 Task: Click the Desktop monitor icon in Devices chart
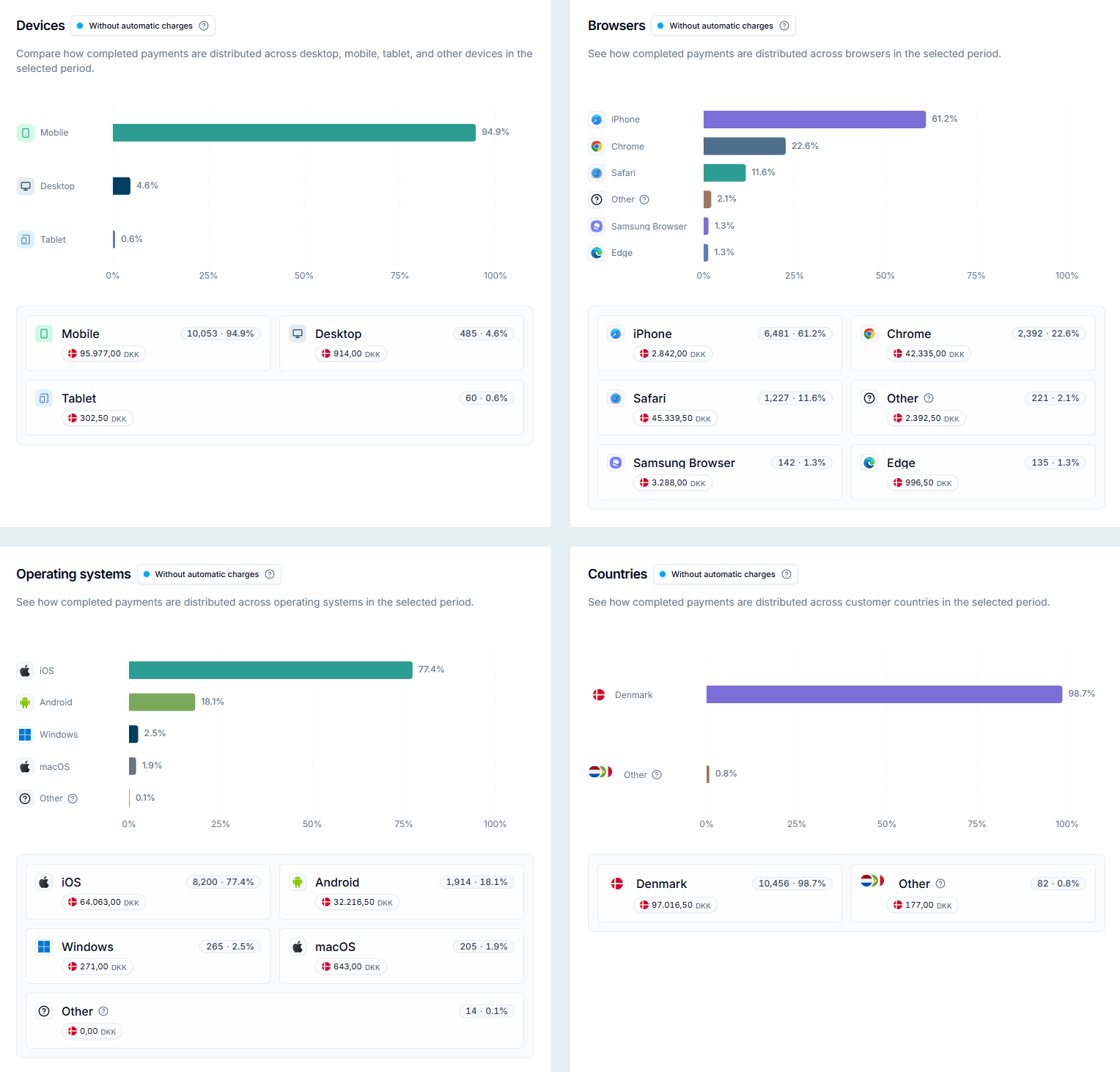coord(26,186)
